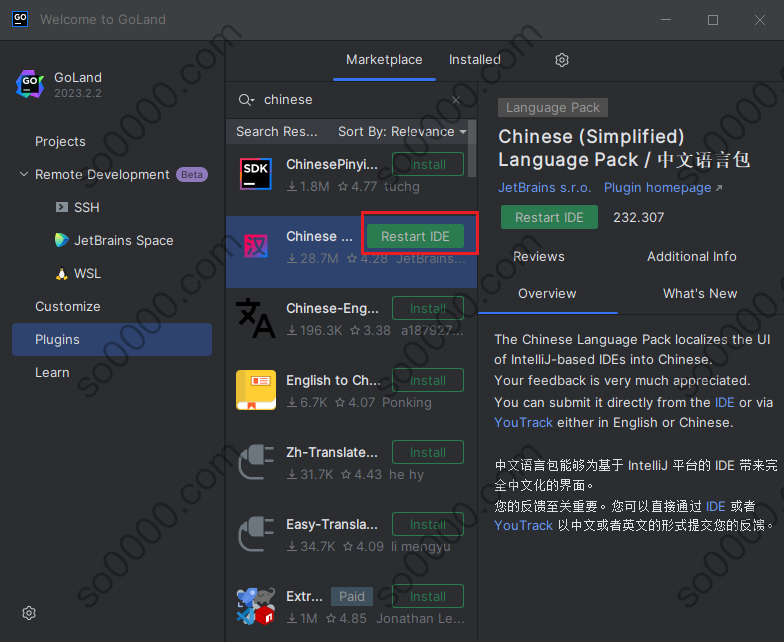Click the English to Chinese book icon
This screenshot has width=784, height=642.
pyautogui.click(x=256, y=390)
